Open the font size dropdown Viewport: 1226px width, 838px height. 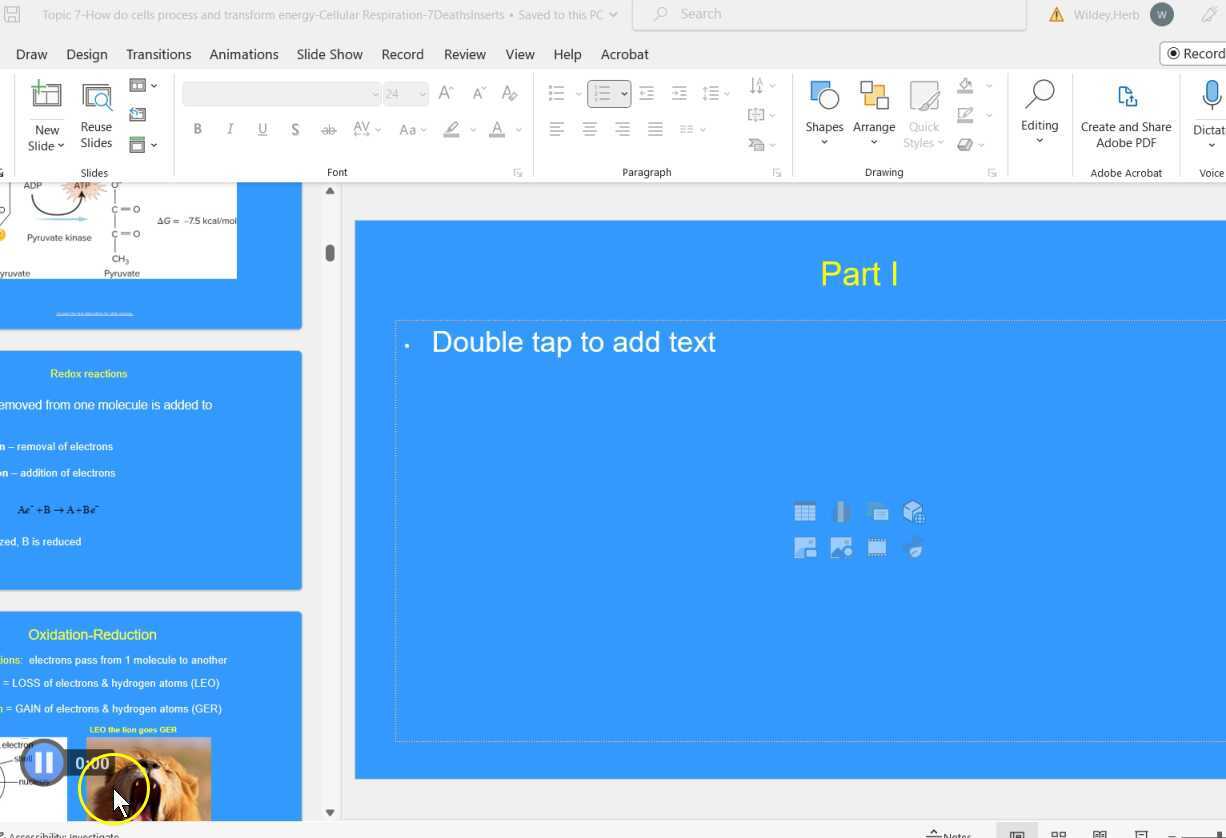tap(423, 94)
